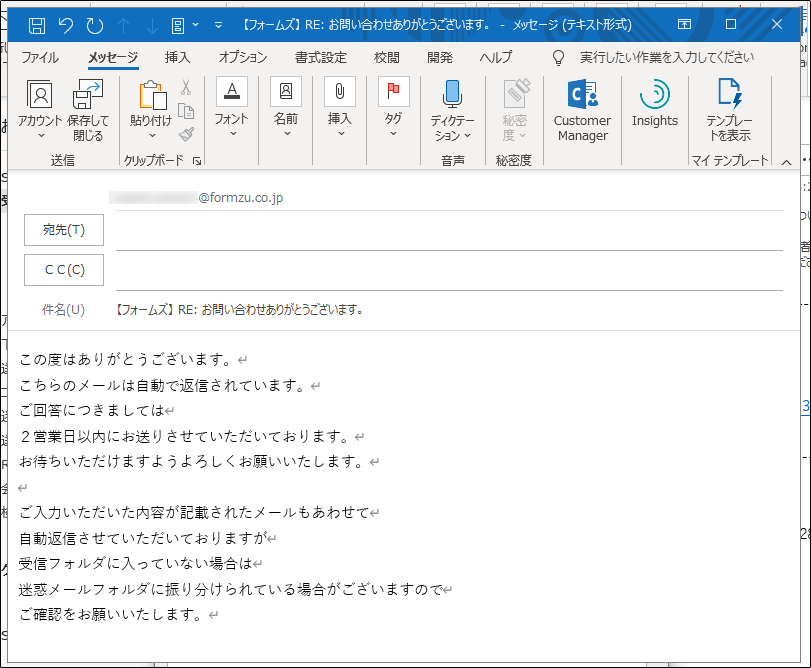Switch to the 書式設定 tab
Screen dimensions: 811x668
(x=321, y=57)
